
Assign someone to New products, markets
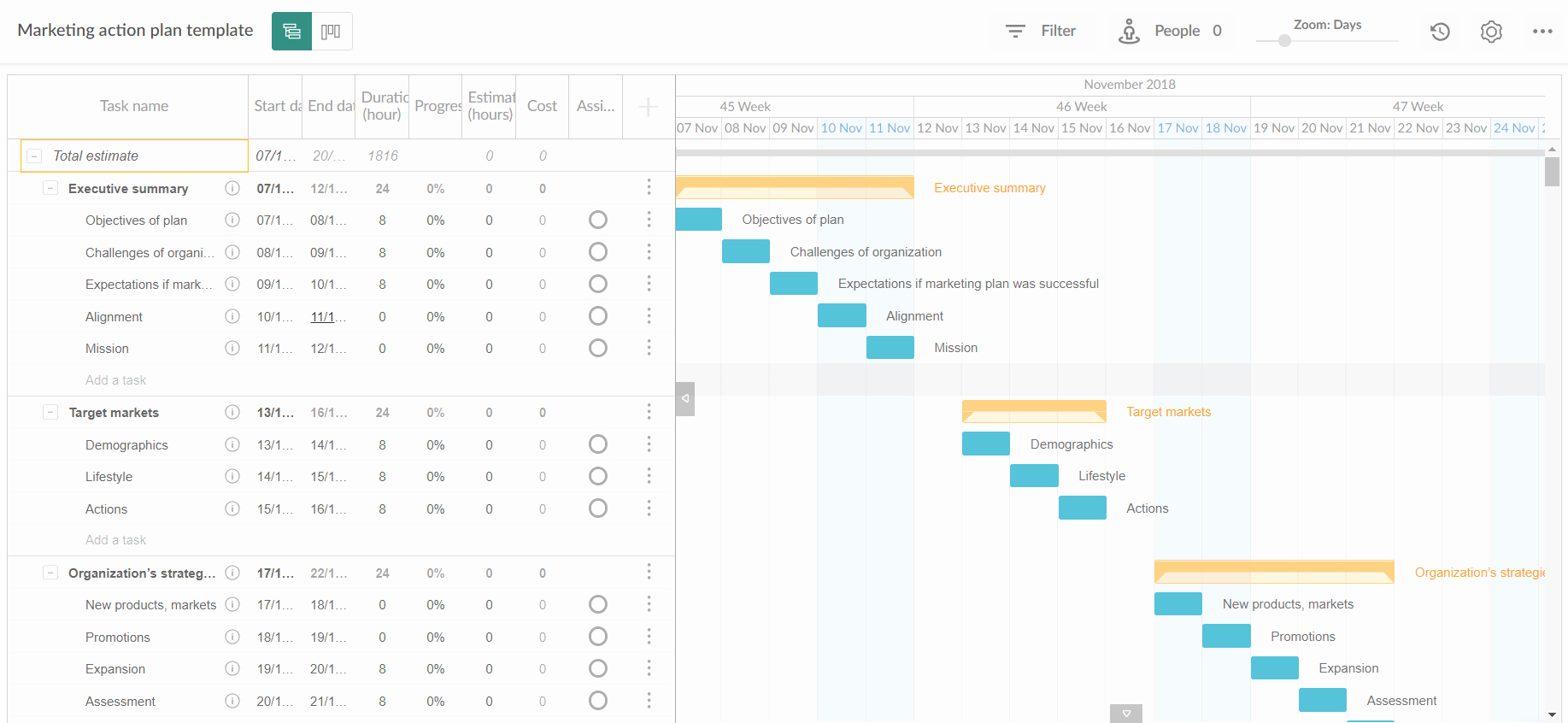[598, 604]
